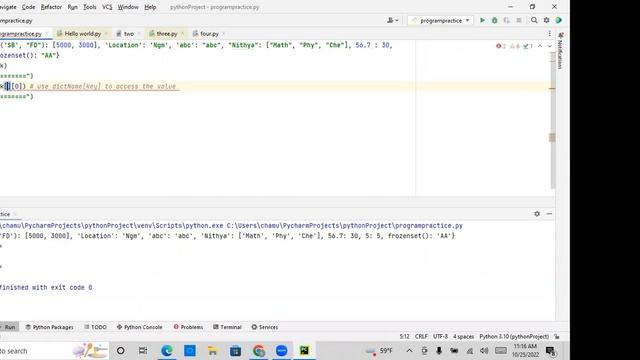Change file encoding UTF-8 in status bar
Image resolution: width=640 pixels, height=360 pixels.
point(440,337)
